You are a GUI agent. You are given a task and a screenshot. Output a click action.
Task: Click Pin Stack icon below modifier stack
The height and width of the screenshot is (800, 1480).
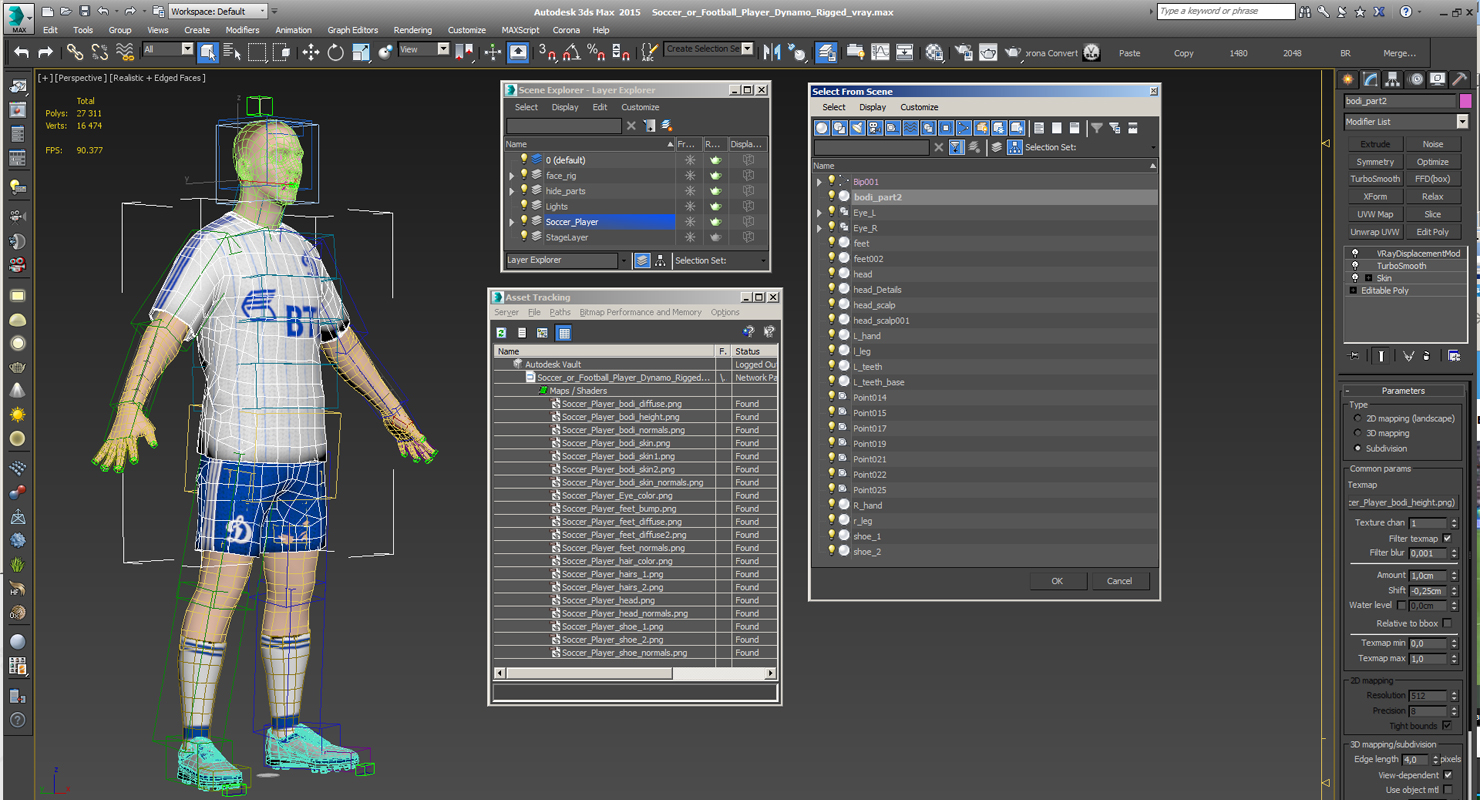click(x=1354, y=355)
